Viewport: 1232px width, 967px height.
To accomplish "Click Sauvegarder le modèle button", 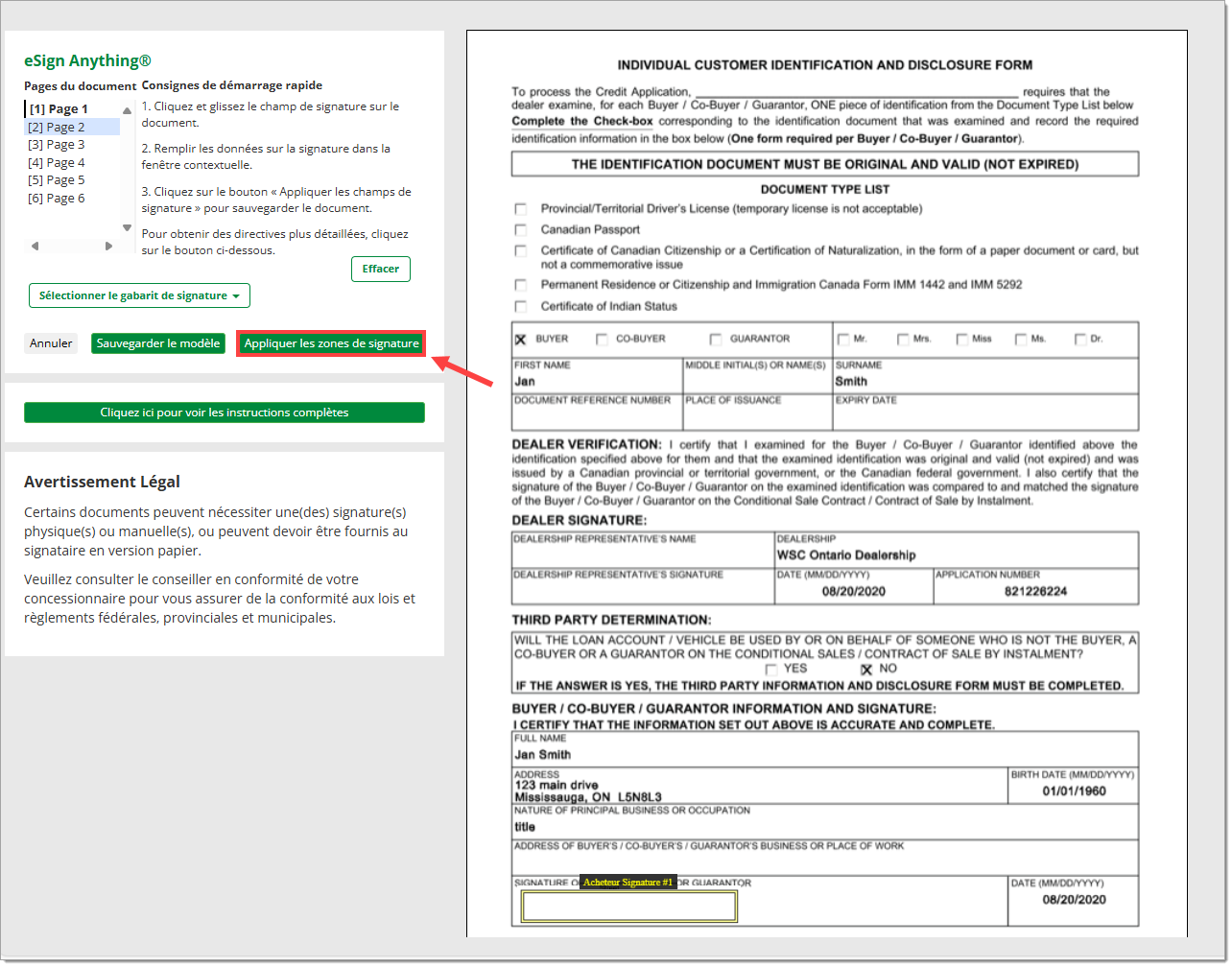I will click(x=158, y=343).
